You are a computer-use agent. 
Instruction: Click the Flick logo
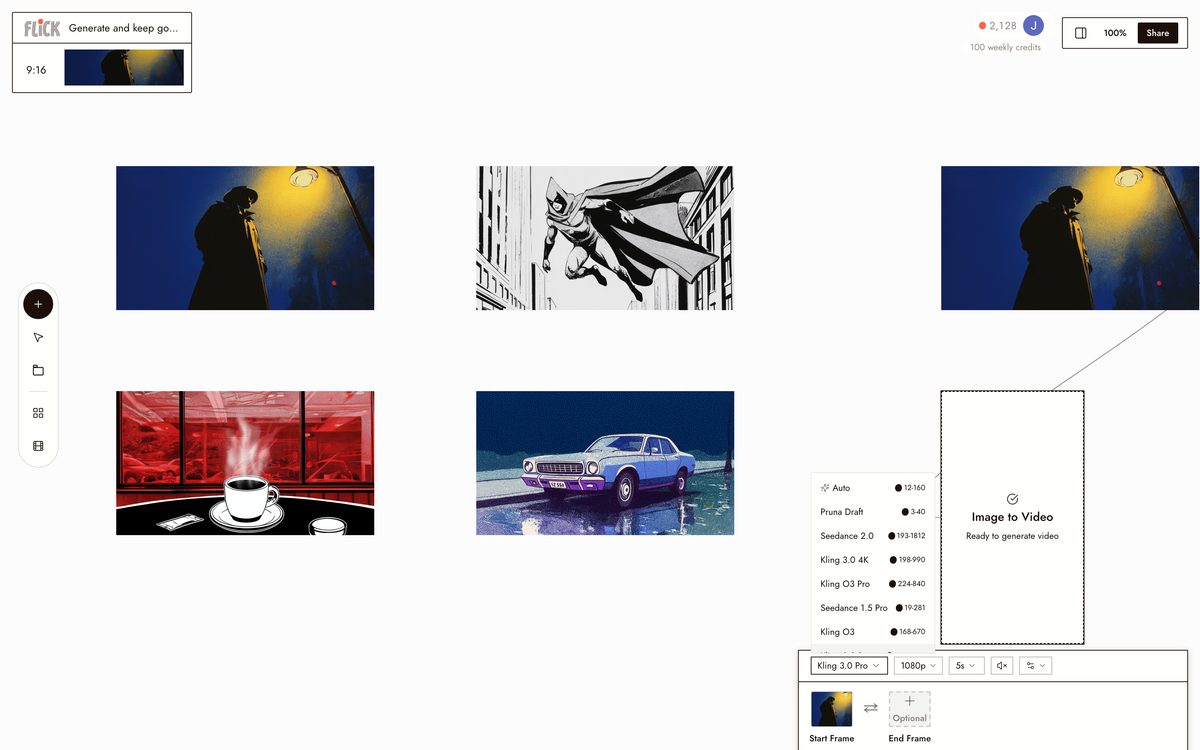[x=42, y=28]
